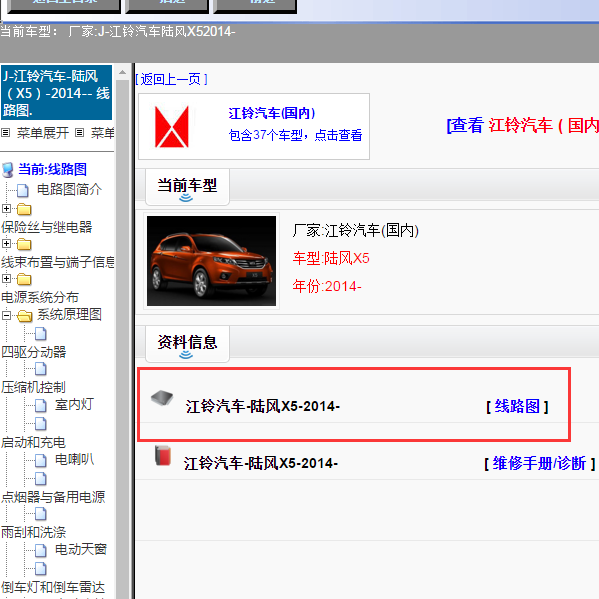
Task: Select 压缩机控制 tree label
Action: point(33,387)
